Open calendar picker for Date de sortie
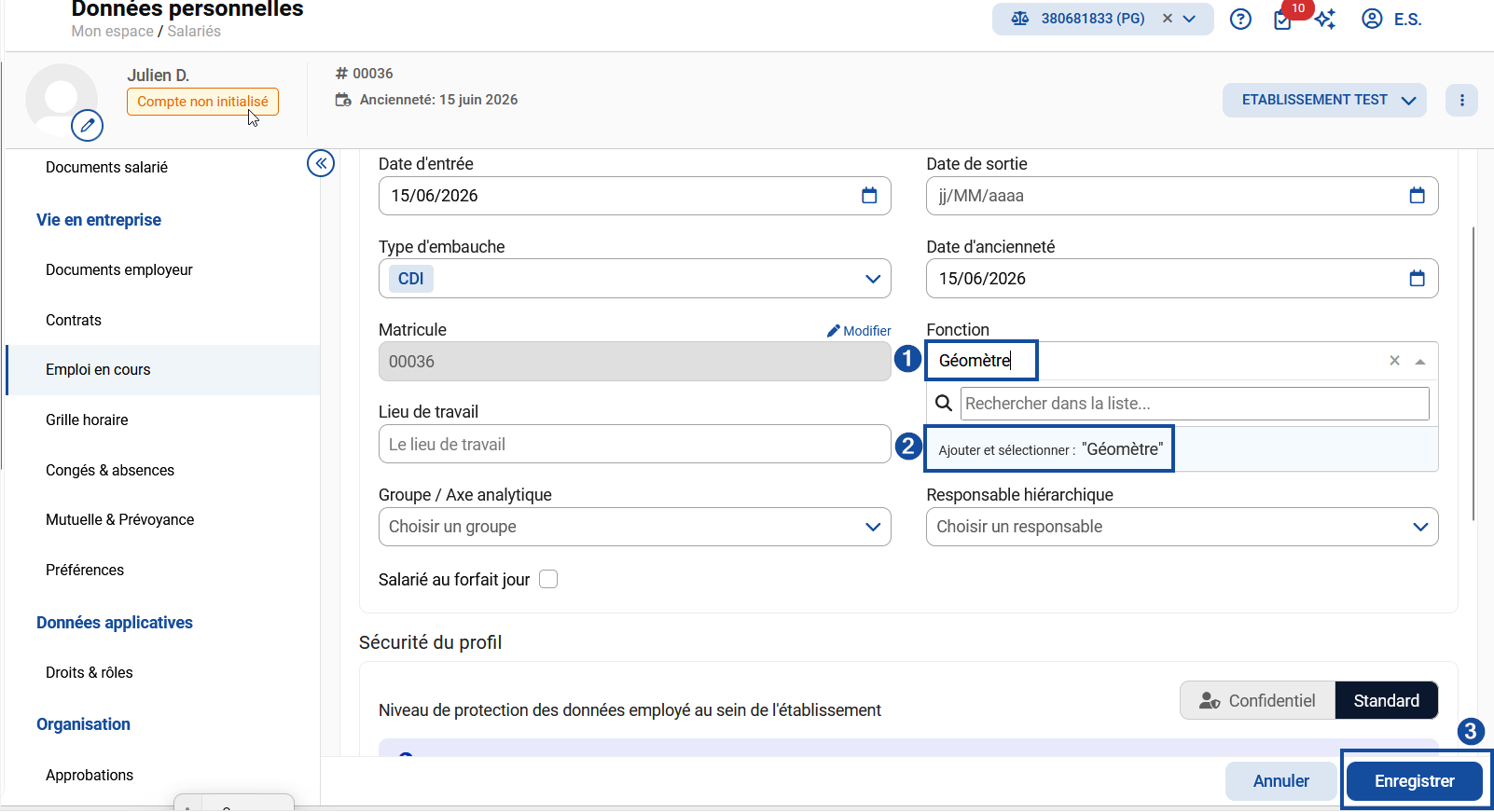1494x812 pixels. tap(1417, 196)
